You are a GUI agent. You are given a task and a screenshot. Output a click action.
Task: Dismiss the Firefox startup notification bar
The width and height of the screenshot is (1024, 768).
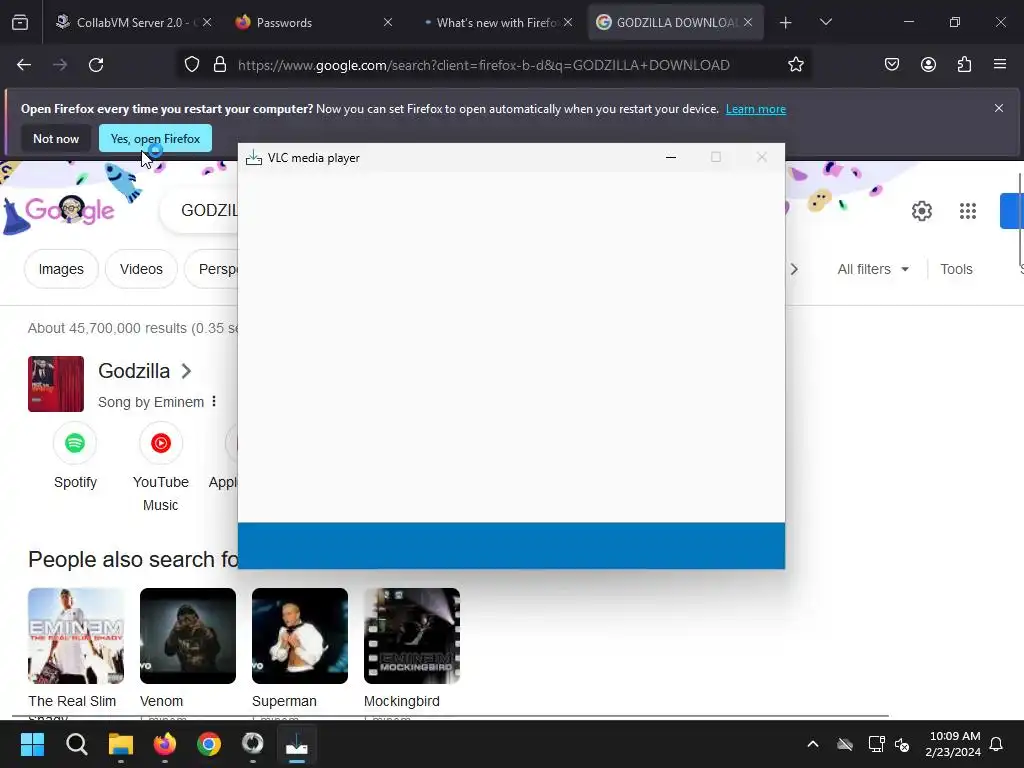coord(999,108)
